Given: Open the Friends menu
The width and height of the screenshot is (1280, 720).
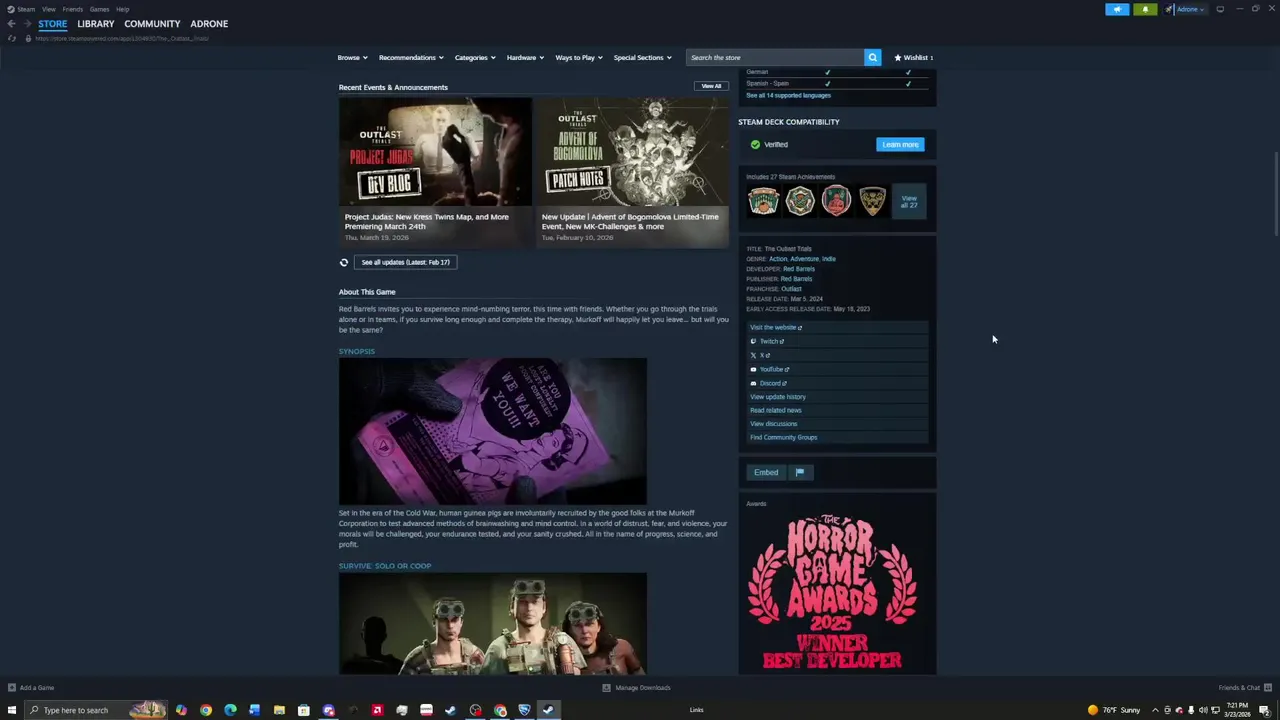Looking at the screenshot, I should coord(73,9).
